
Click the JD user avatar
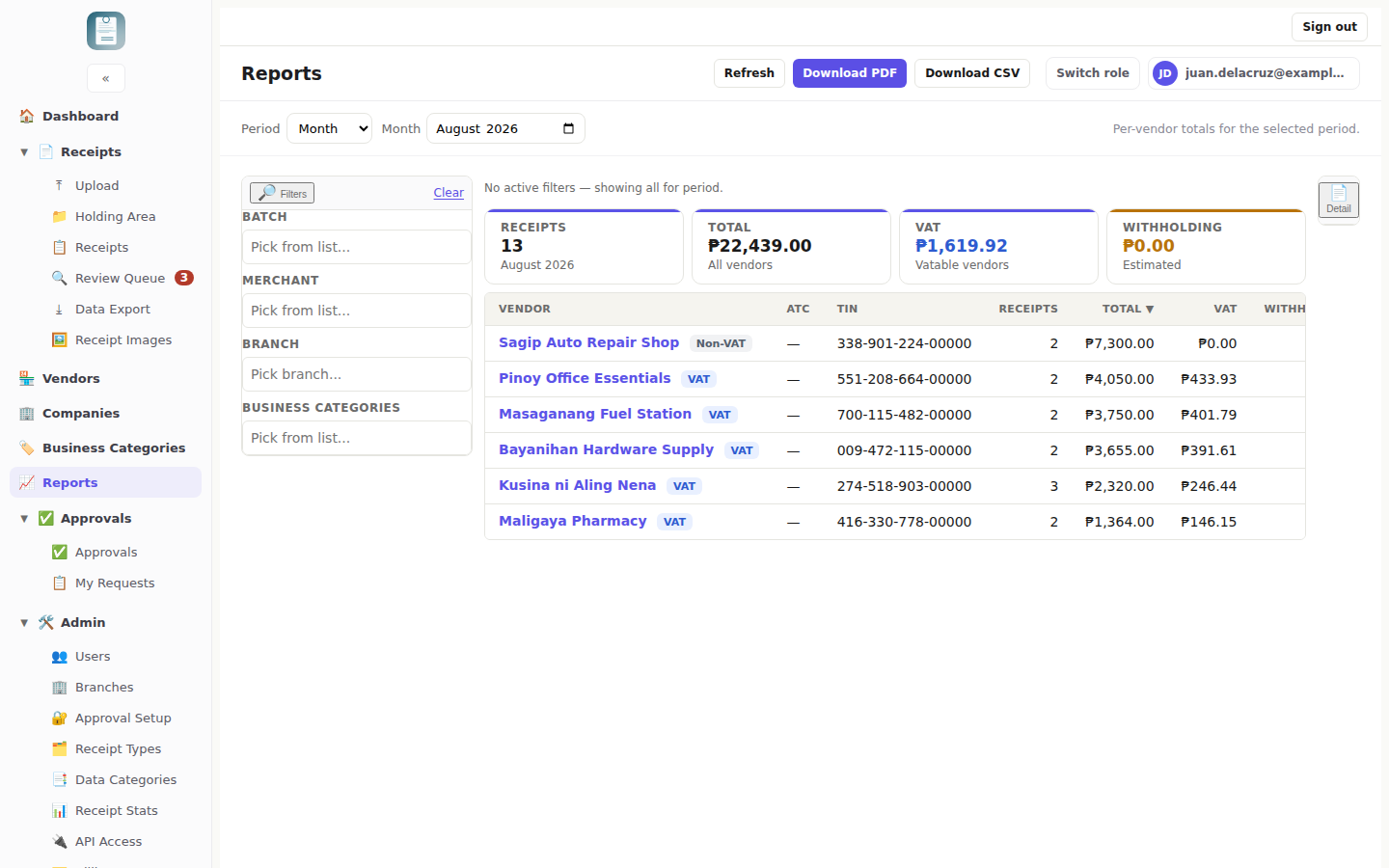(1165, 73)
